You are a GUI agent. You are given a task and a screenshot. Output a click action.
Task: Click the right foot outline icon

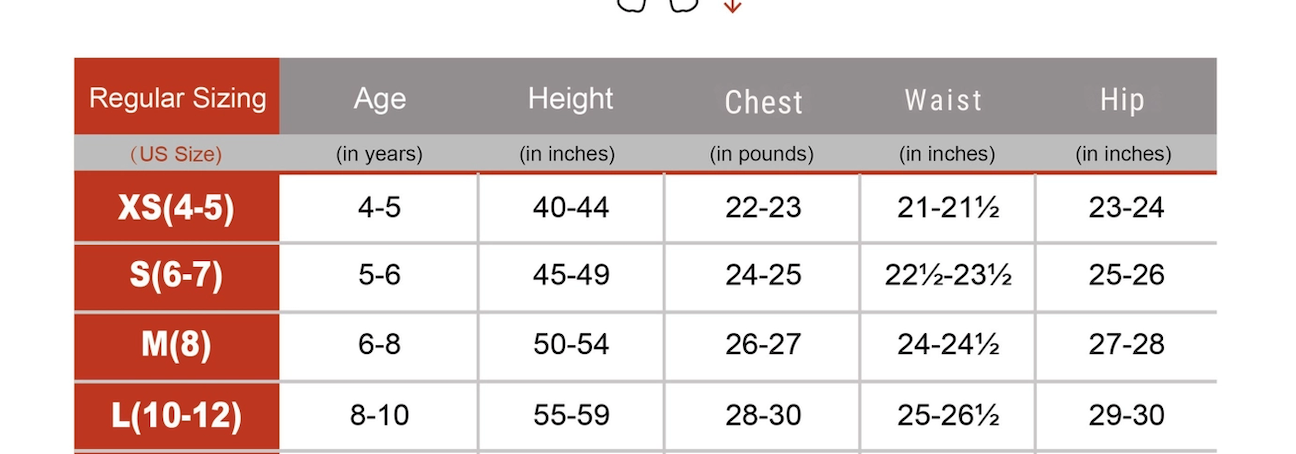tap(683, 5)
